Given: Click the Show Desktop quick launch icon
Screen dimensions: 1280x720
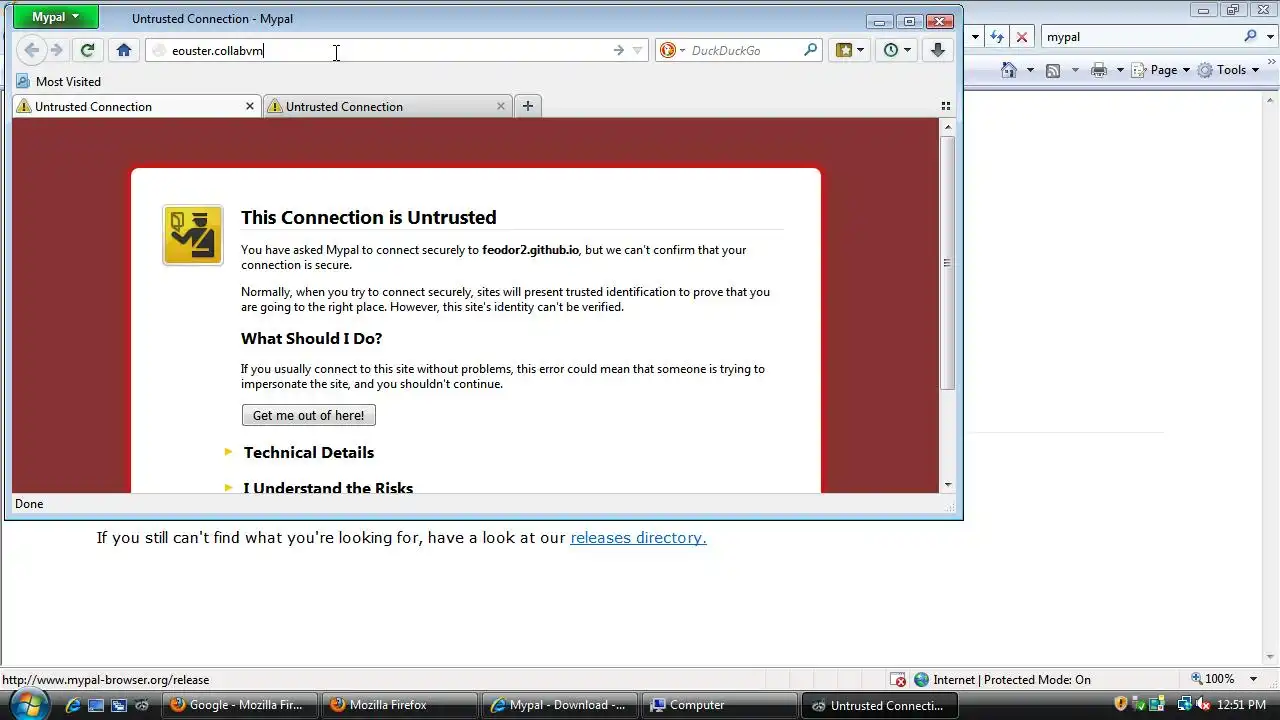Looking at the screenshot, I should click(96, 705).
